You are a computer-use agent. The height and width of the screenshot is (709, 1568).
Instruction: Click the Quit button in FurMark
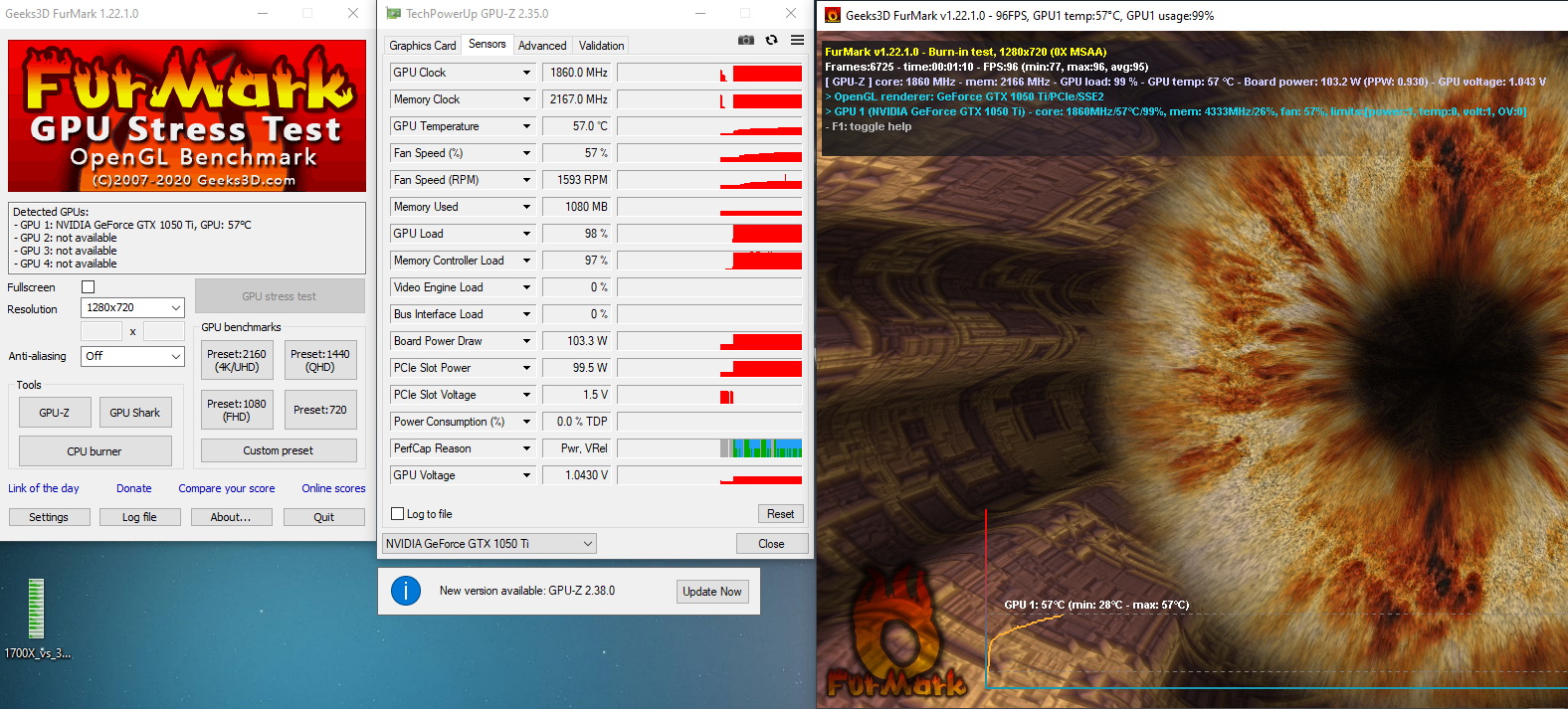pos(324,517)
